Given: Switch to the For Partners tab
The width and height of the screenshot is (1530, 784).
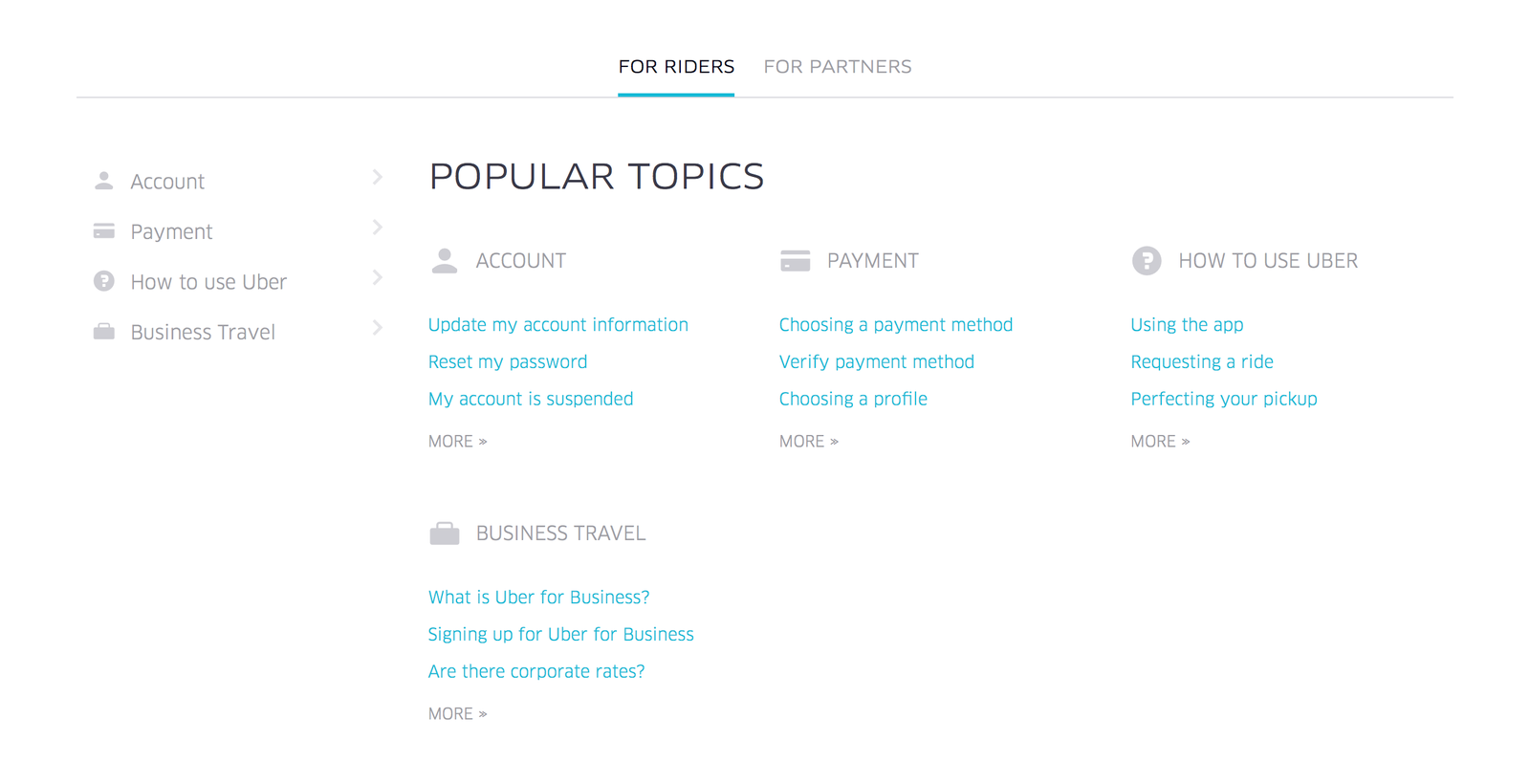Looking at the screenshot, I should click(x=838, y=67).
